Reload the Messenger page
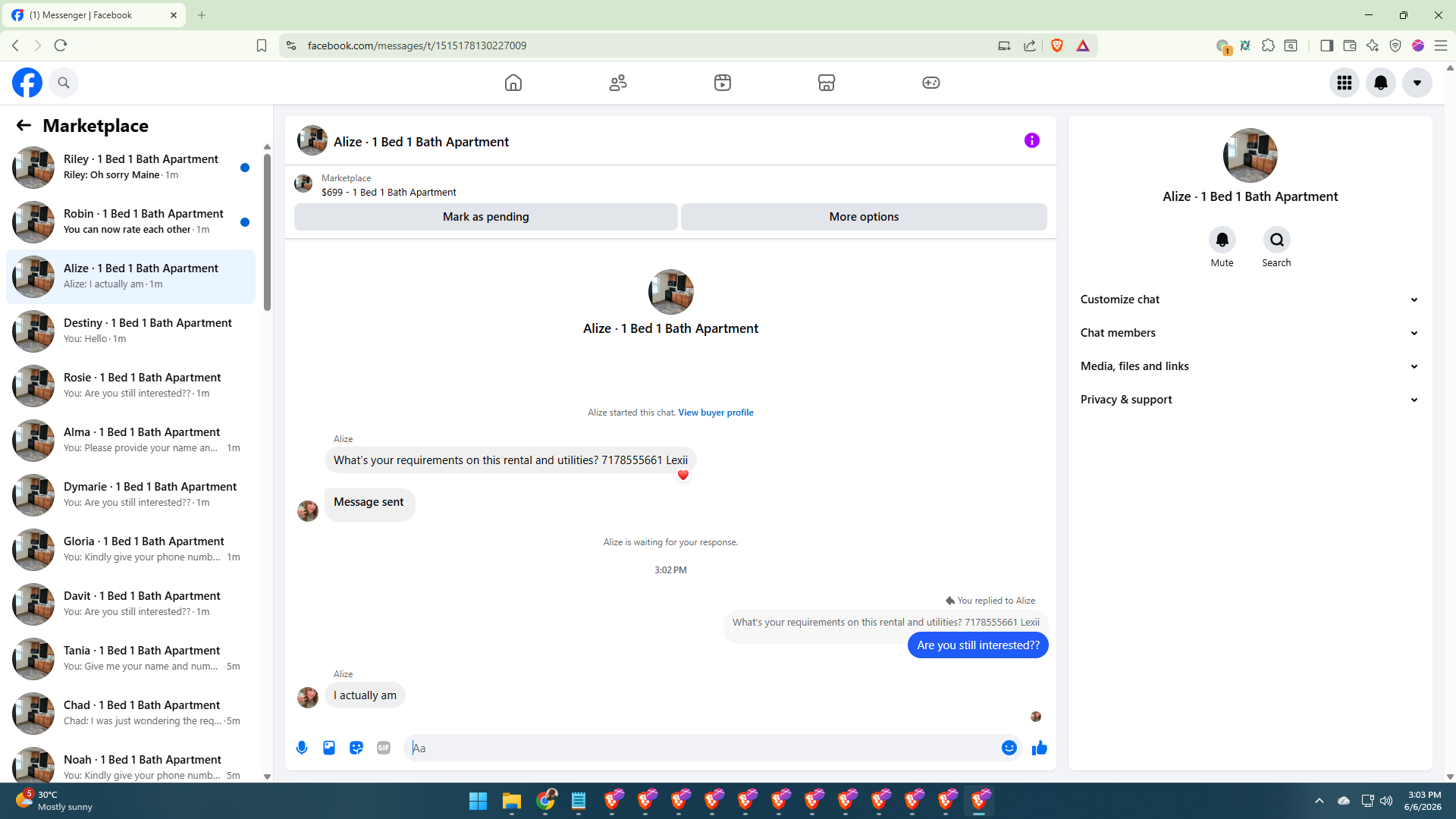 (61, 45)
